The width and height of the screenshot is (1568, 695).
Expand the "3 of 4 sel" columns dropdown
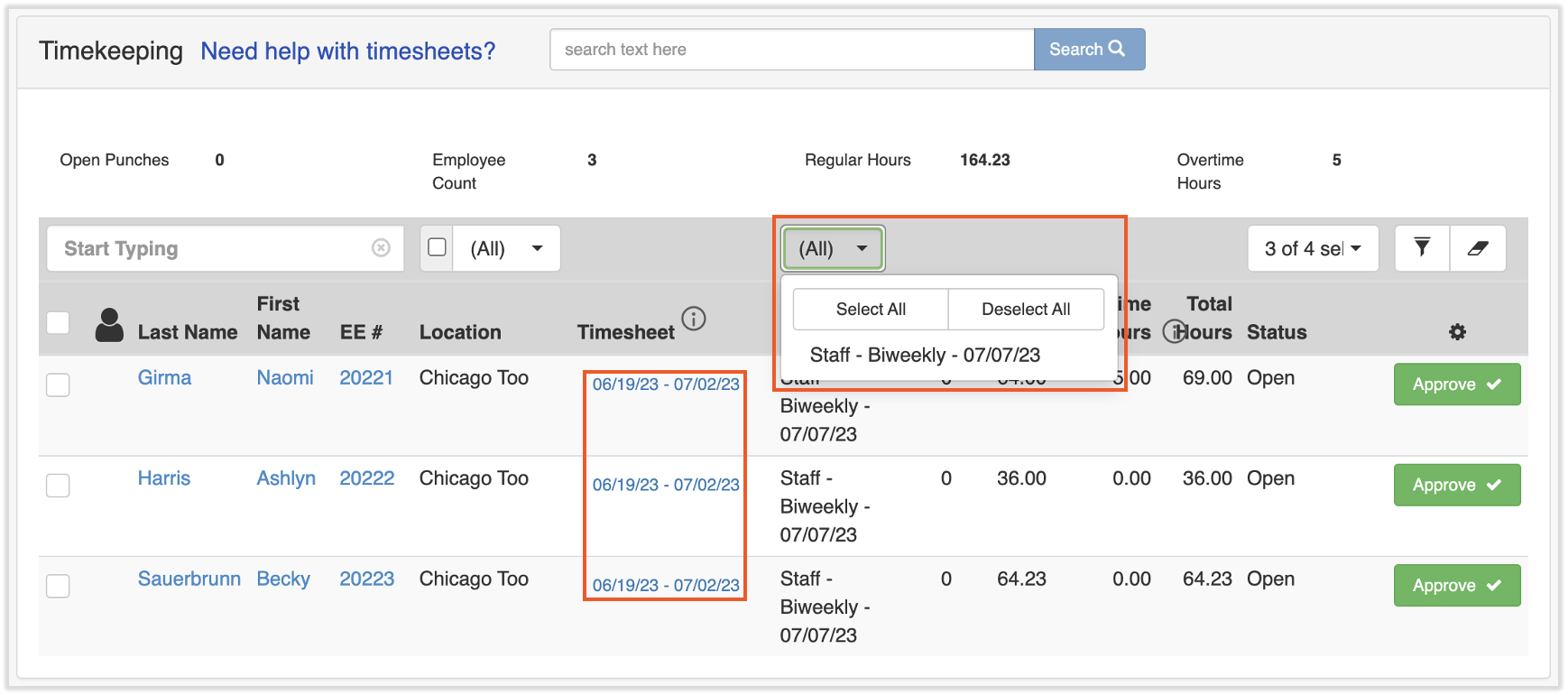tap(1313, 249)
